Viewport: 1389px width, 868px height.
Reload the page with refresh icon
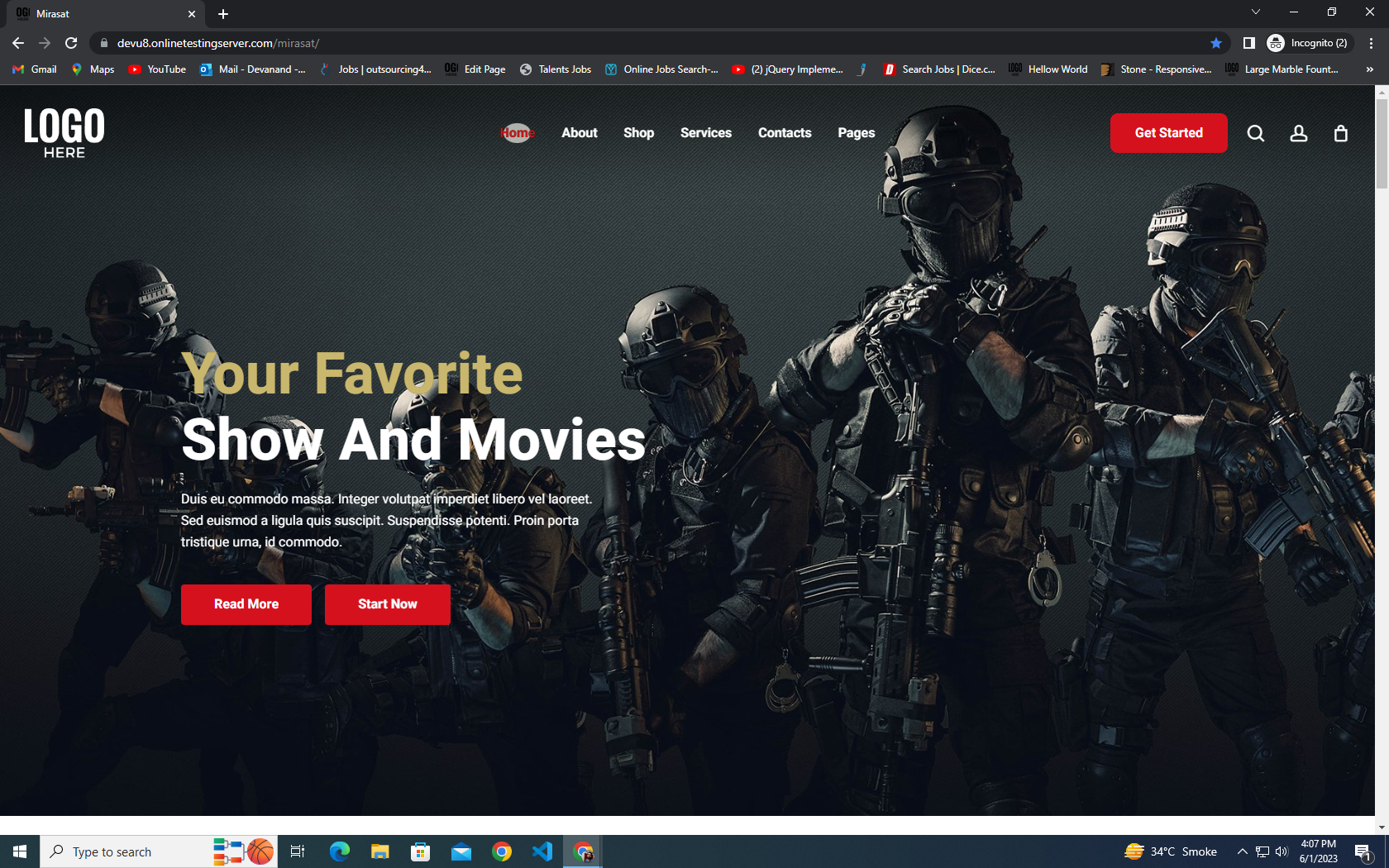click(x=71, y=43)
